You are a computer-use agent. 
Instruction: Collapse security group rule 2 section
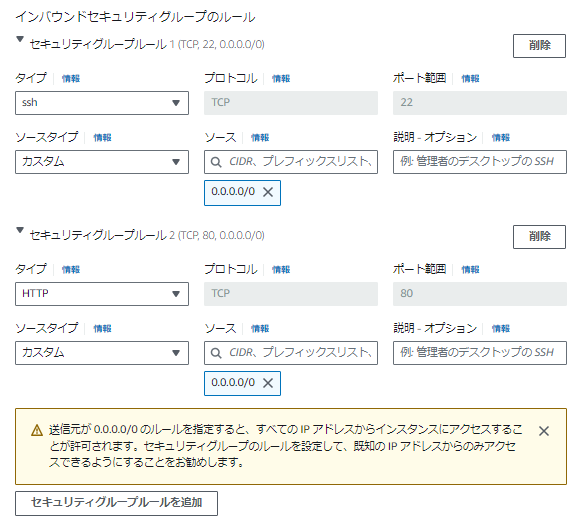coord(20,230)
